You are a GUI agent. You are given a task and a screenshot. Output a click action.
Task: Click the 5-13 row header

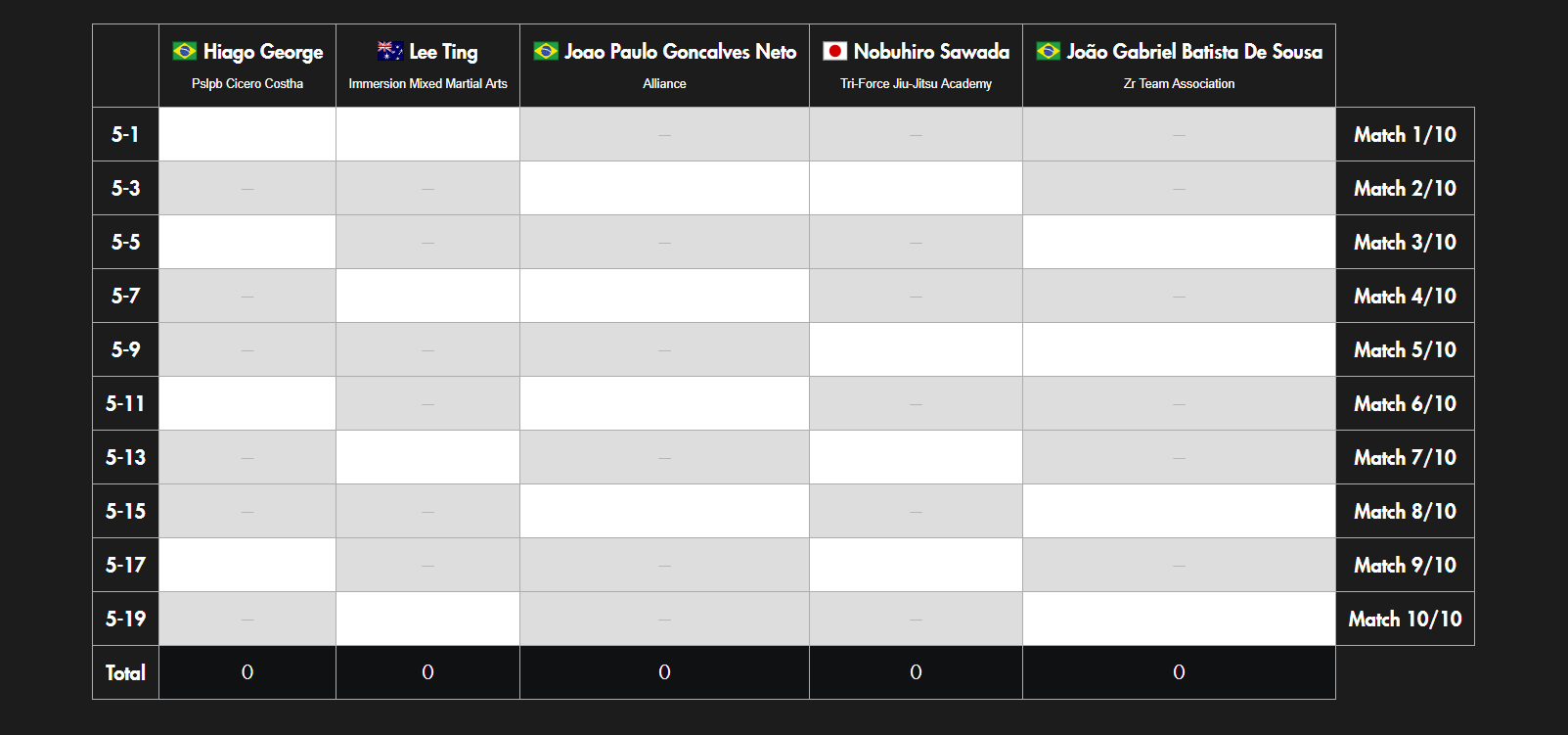click(125, 457)
